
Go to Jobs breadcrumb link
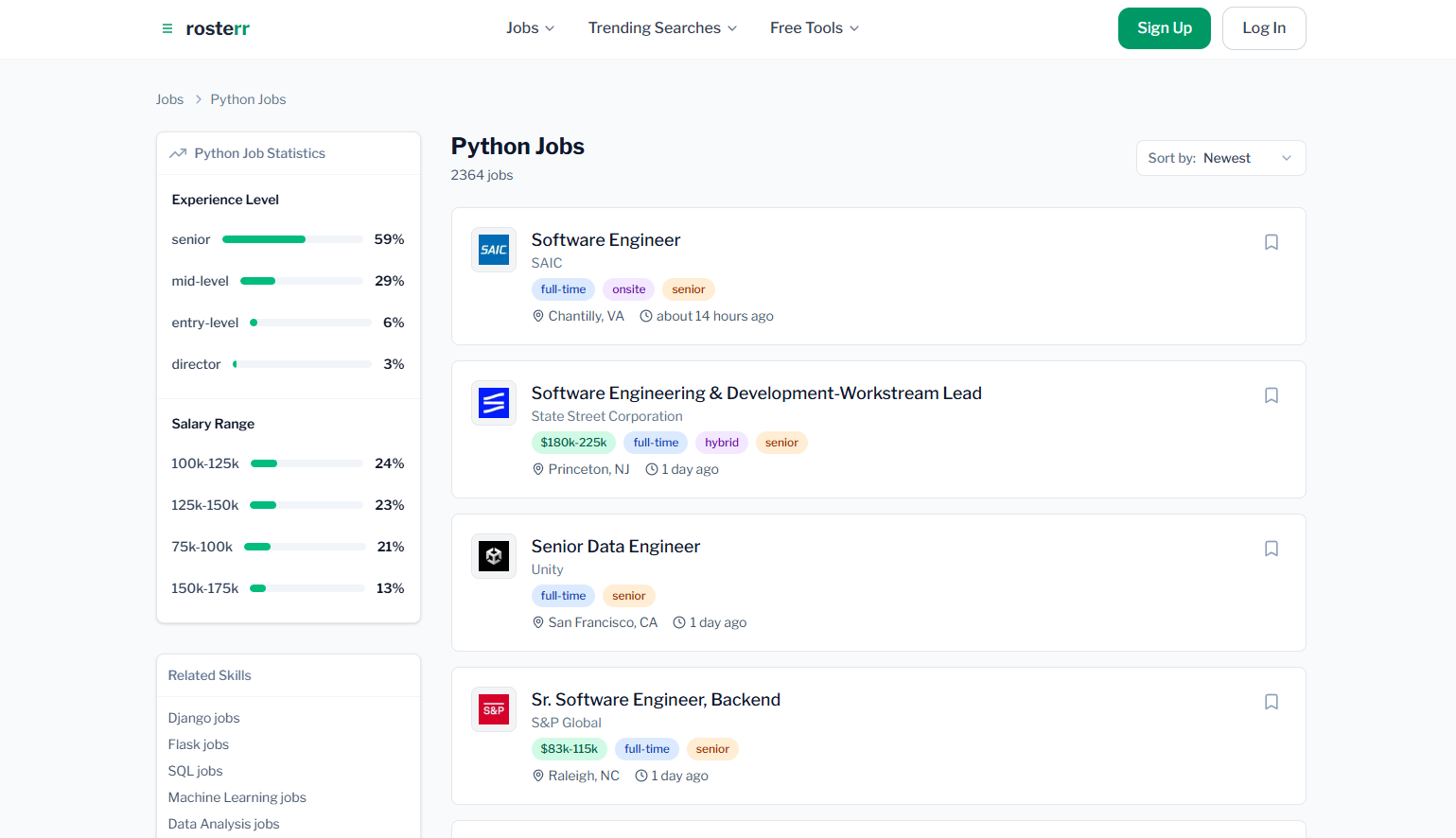[x=169, y=99]
